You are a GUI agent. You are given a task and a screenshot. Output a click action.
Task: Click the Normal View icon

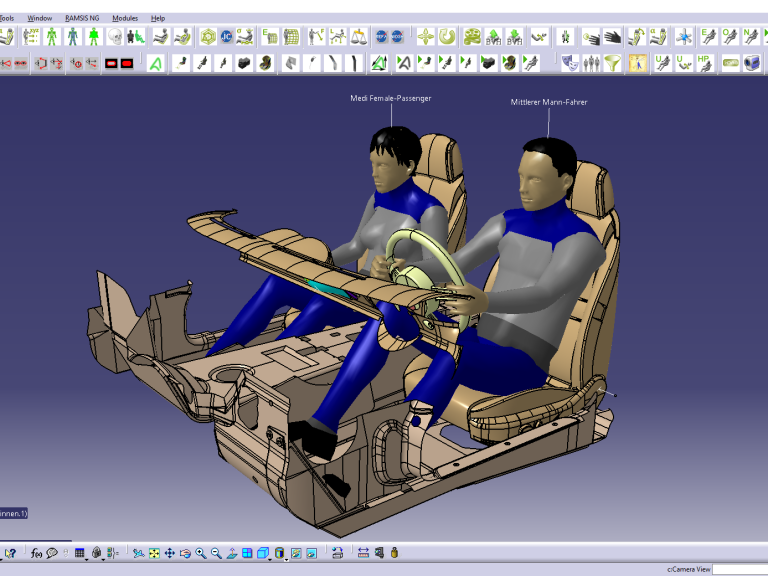tap(232, 553)
